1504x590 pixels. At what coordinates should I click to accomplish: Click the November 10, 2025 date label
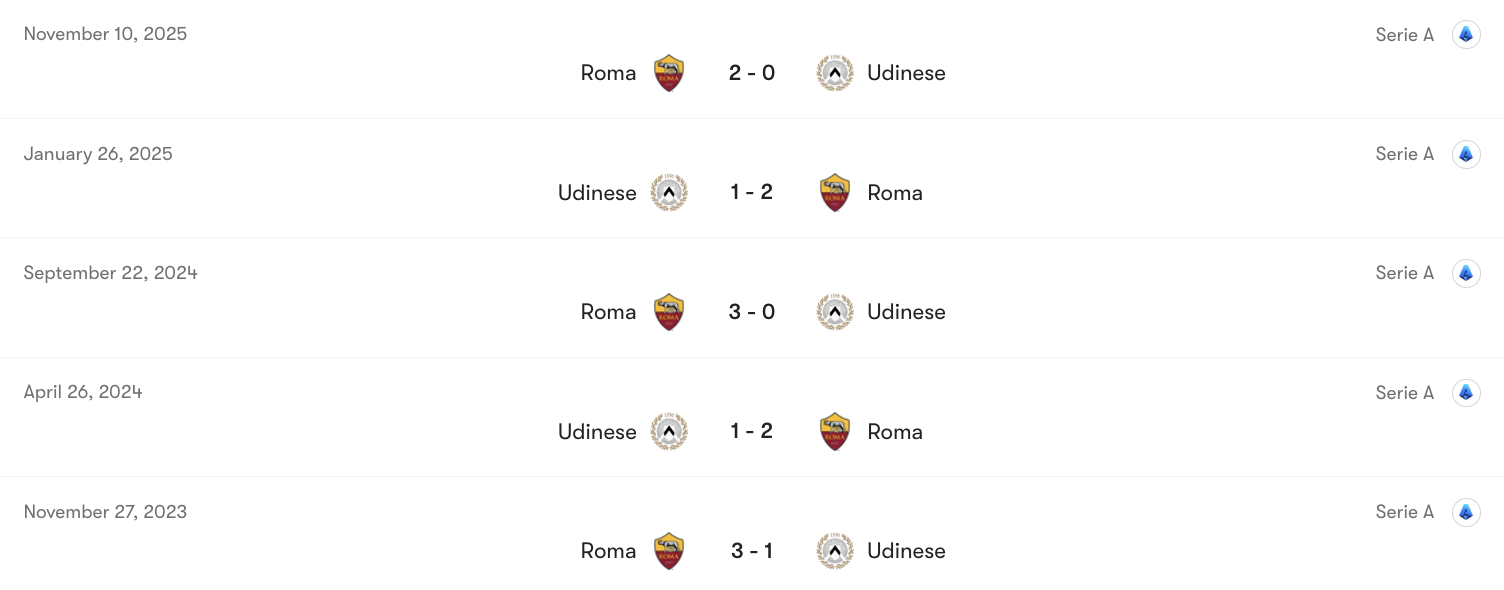(104, 33)
